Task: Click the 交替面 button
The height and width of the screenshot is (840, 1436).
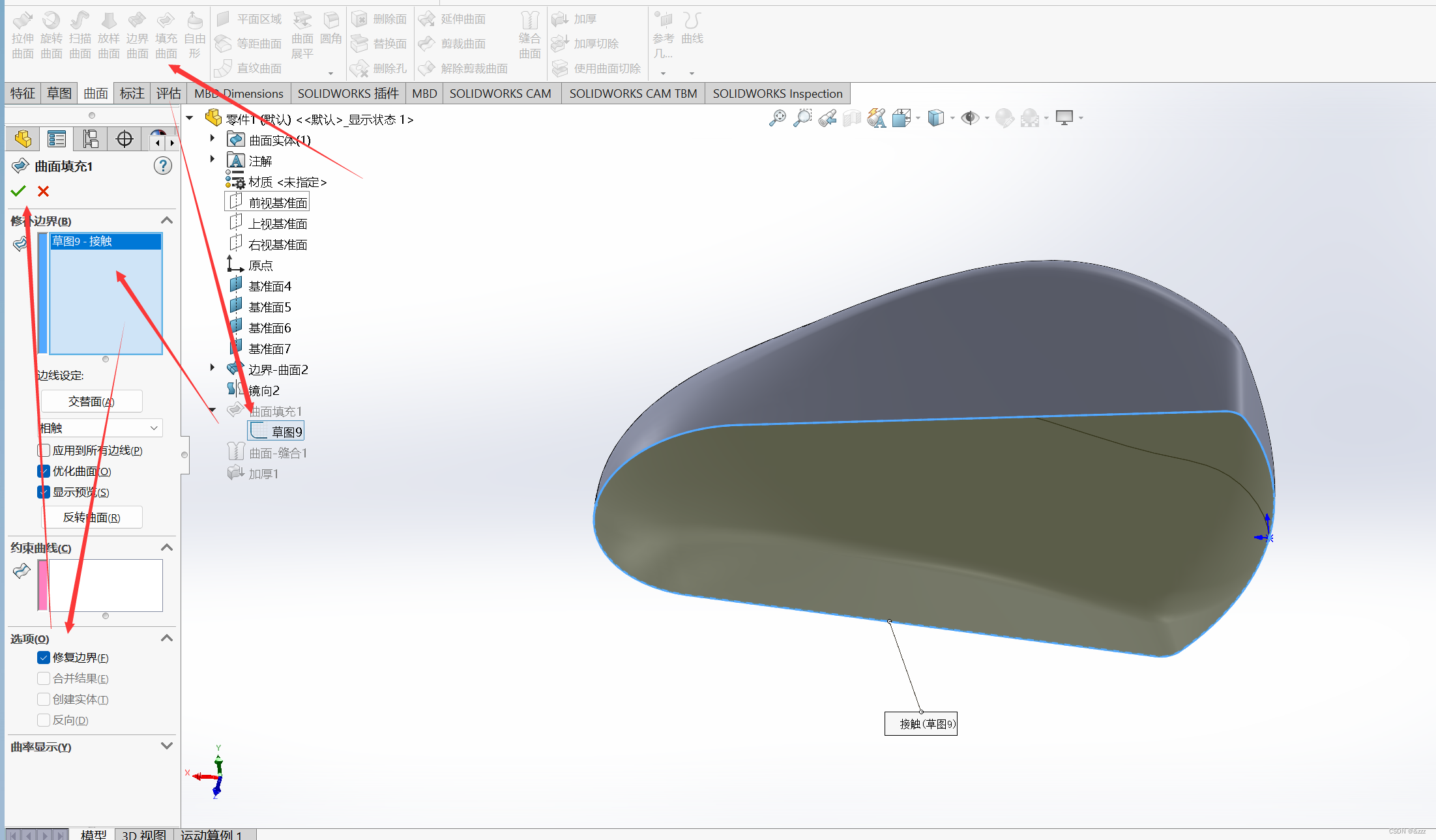Action: 91,401
